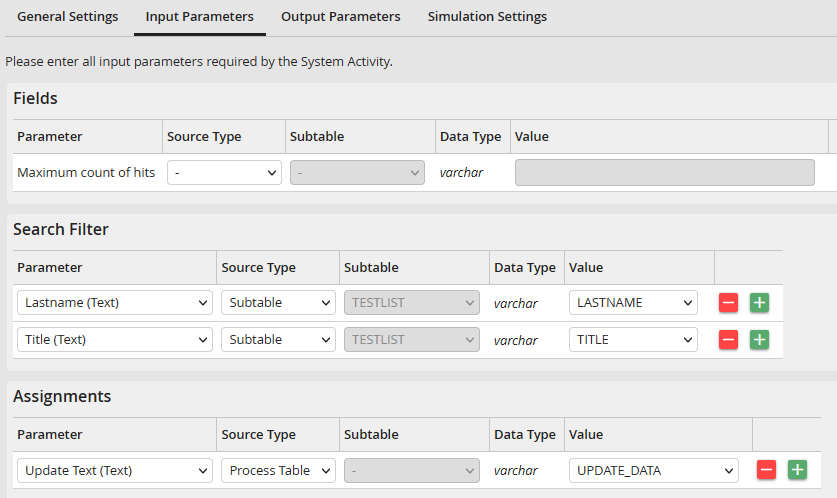Image resolution: width=837 pixels, height=498 pixels.
Task: Open the TITLE value dropdown
Action: 633,339
